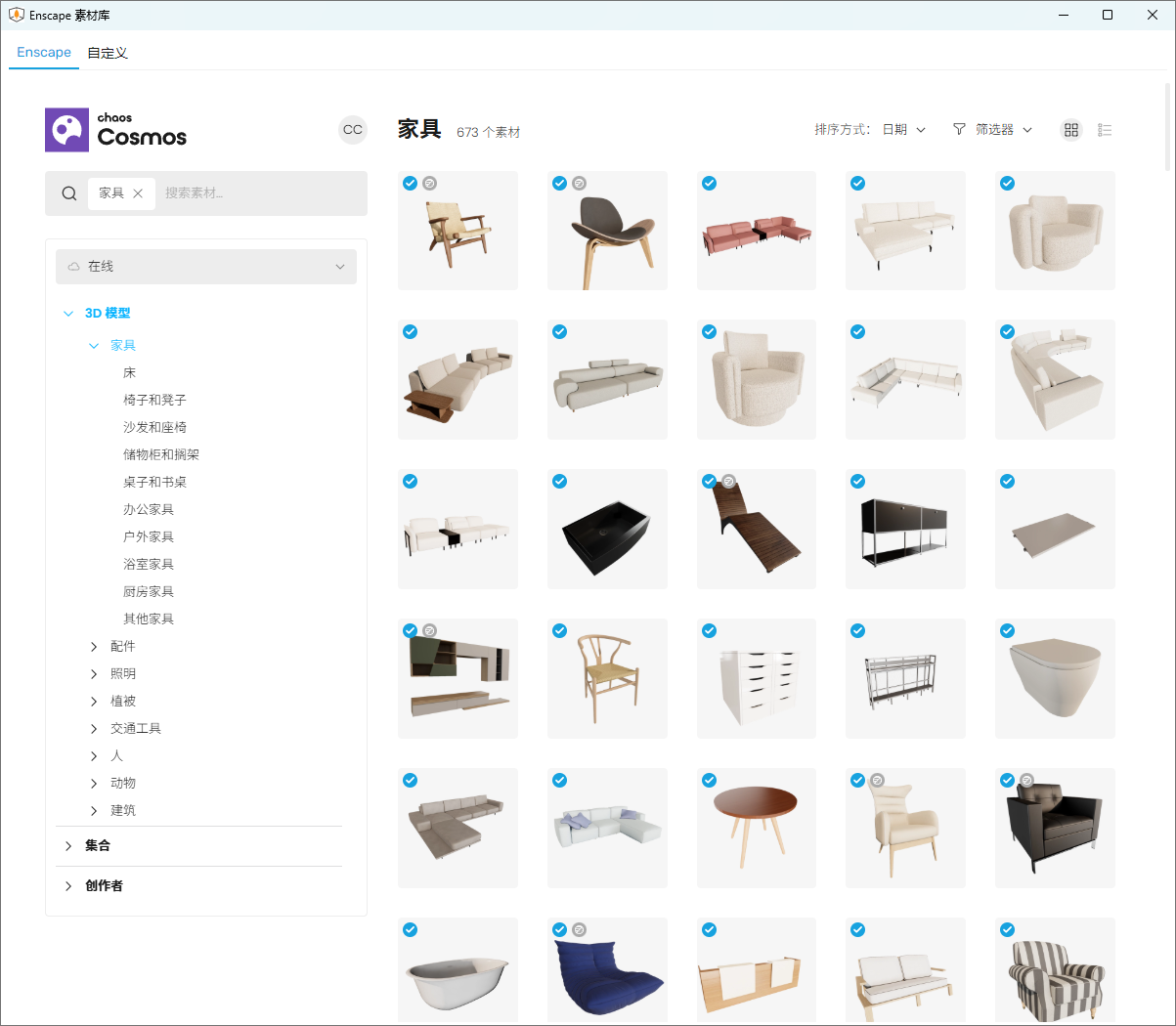Click the search magnifier icon
1176x1026 pixels.
coord(69,193)
